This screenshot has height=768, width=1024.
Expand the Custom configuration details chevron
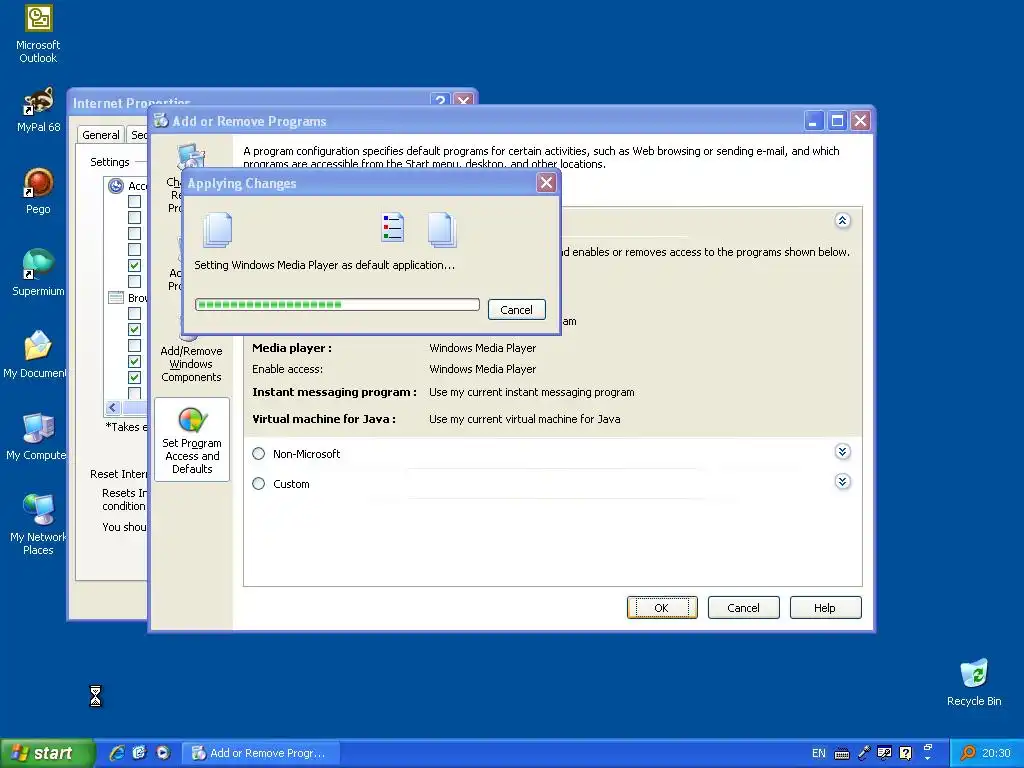click(842, 481)
